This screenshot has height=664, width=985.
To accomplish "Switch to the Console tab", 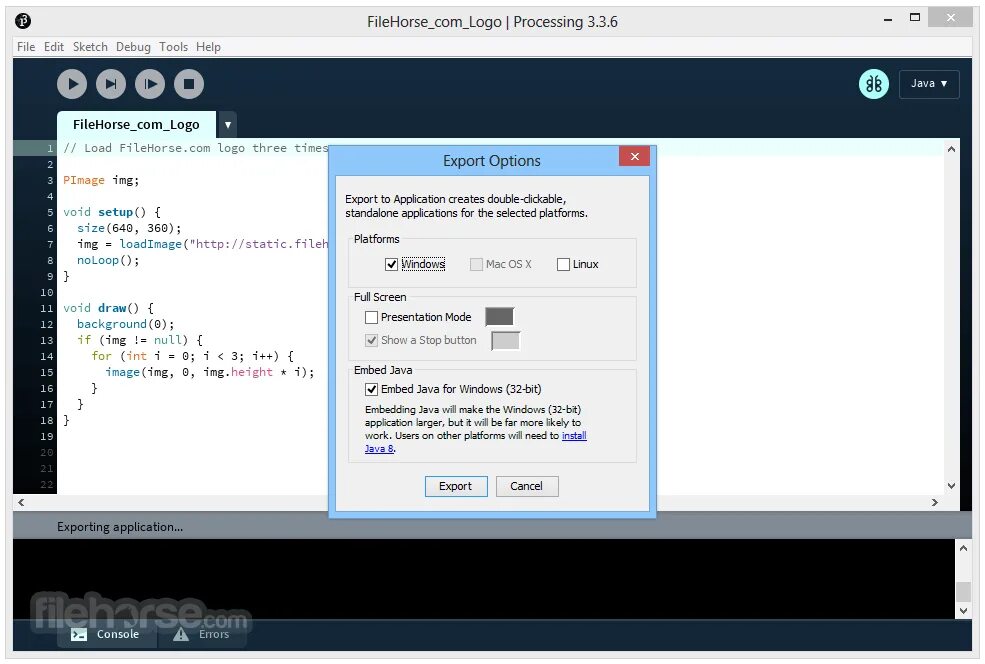I will [106, 634].
